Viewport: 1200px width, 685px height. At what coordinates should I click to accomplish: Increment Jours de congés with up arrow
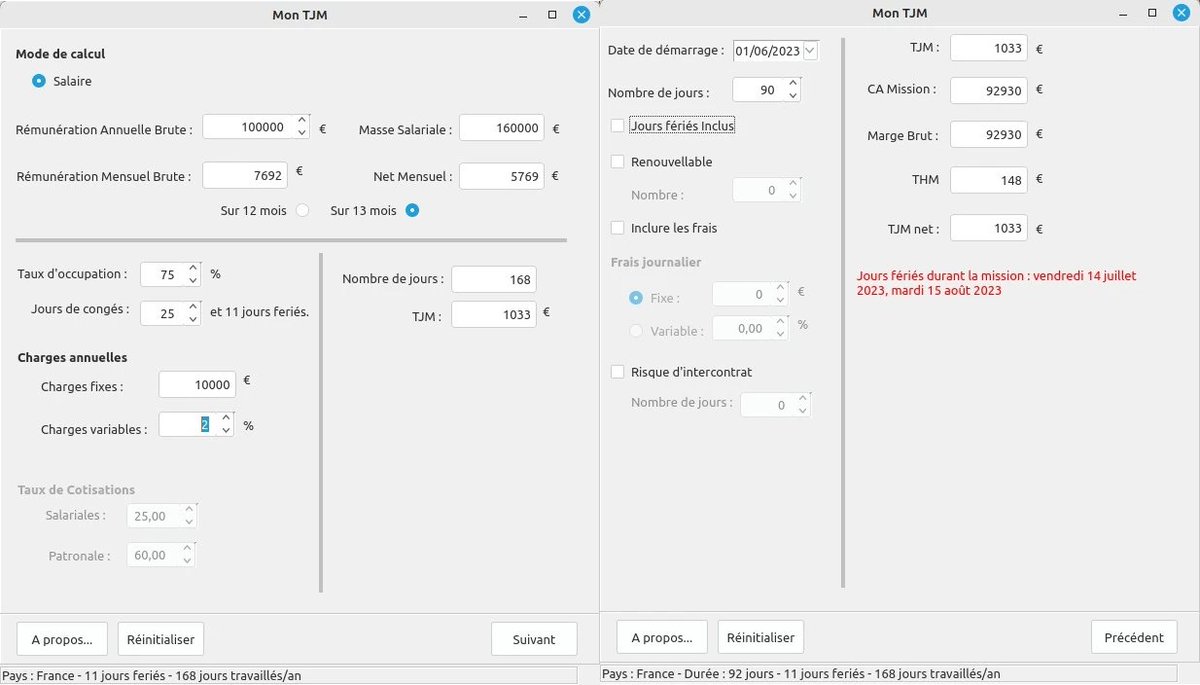[x=194, y=307]
